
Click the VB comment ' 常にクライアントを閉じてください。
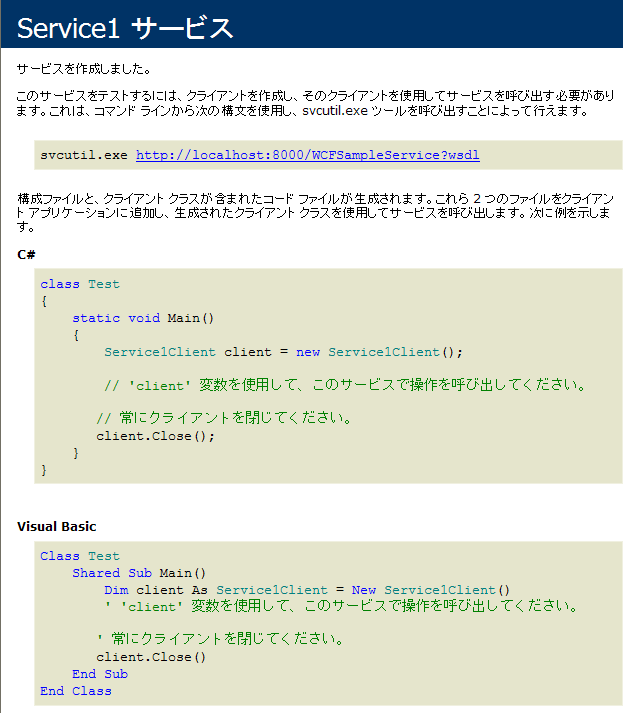point(220,638)
